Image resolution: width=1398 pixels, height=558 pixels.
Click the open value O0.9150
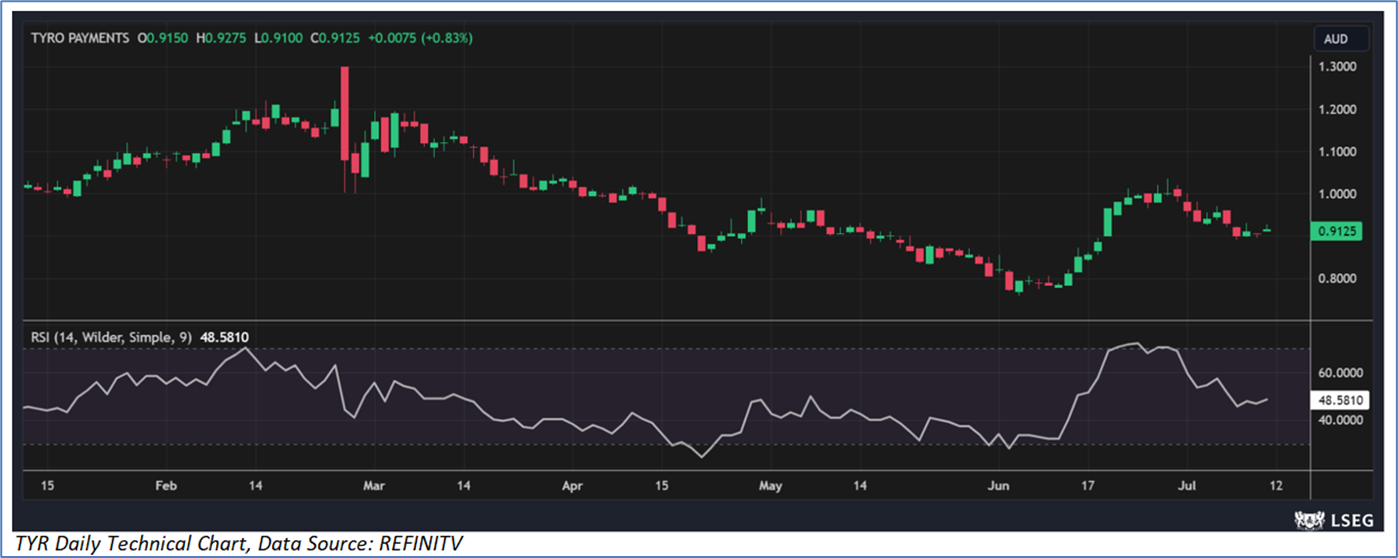click(x=164, y=37)
